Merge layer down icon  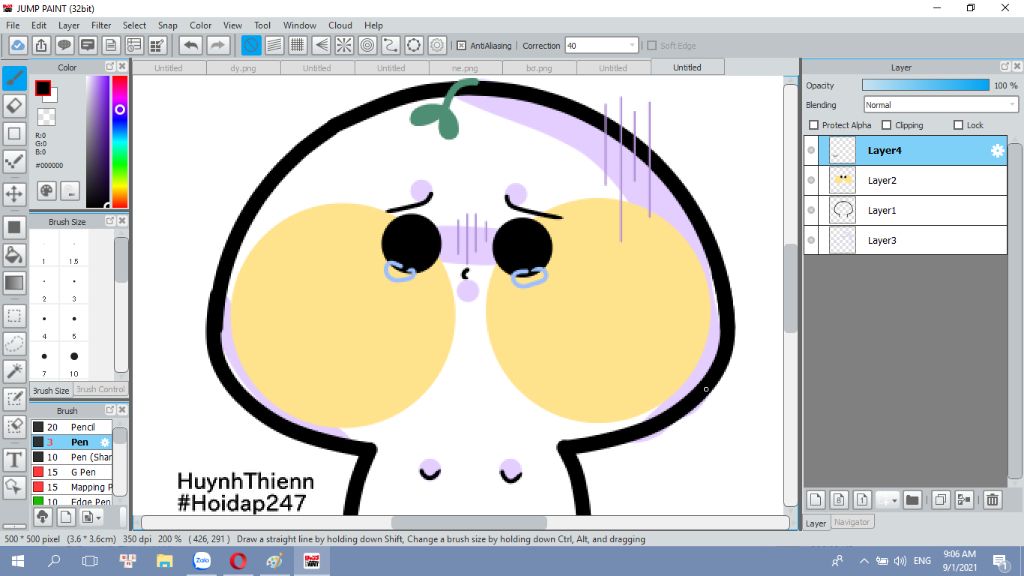(x=965, y=500)
